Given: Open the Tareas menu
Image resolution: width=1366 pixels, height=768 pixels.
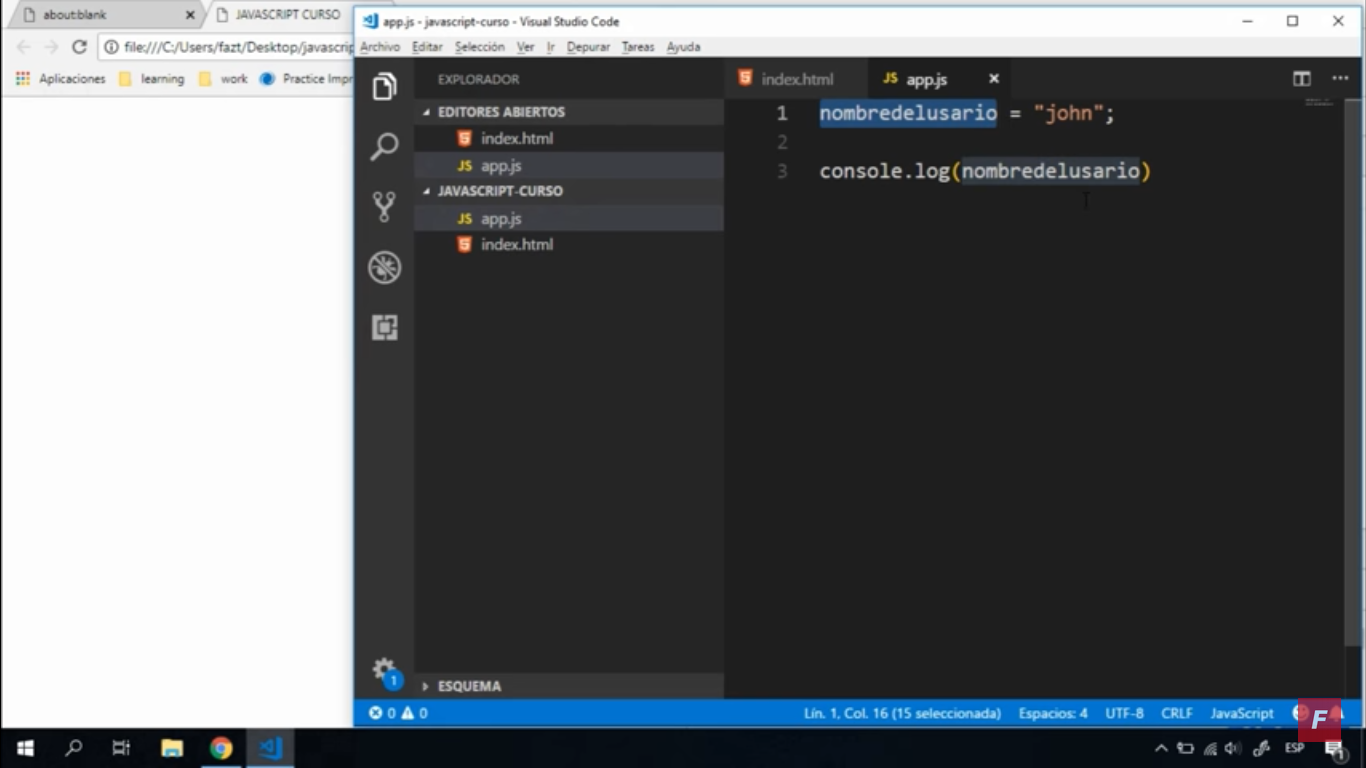Looking at the screenshot, I should coord(638,47).
